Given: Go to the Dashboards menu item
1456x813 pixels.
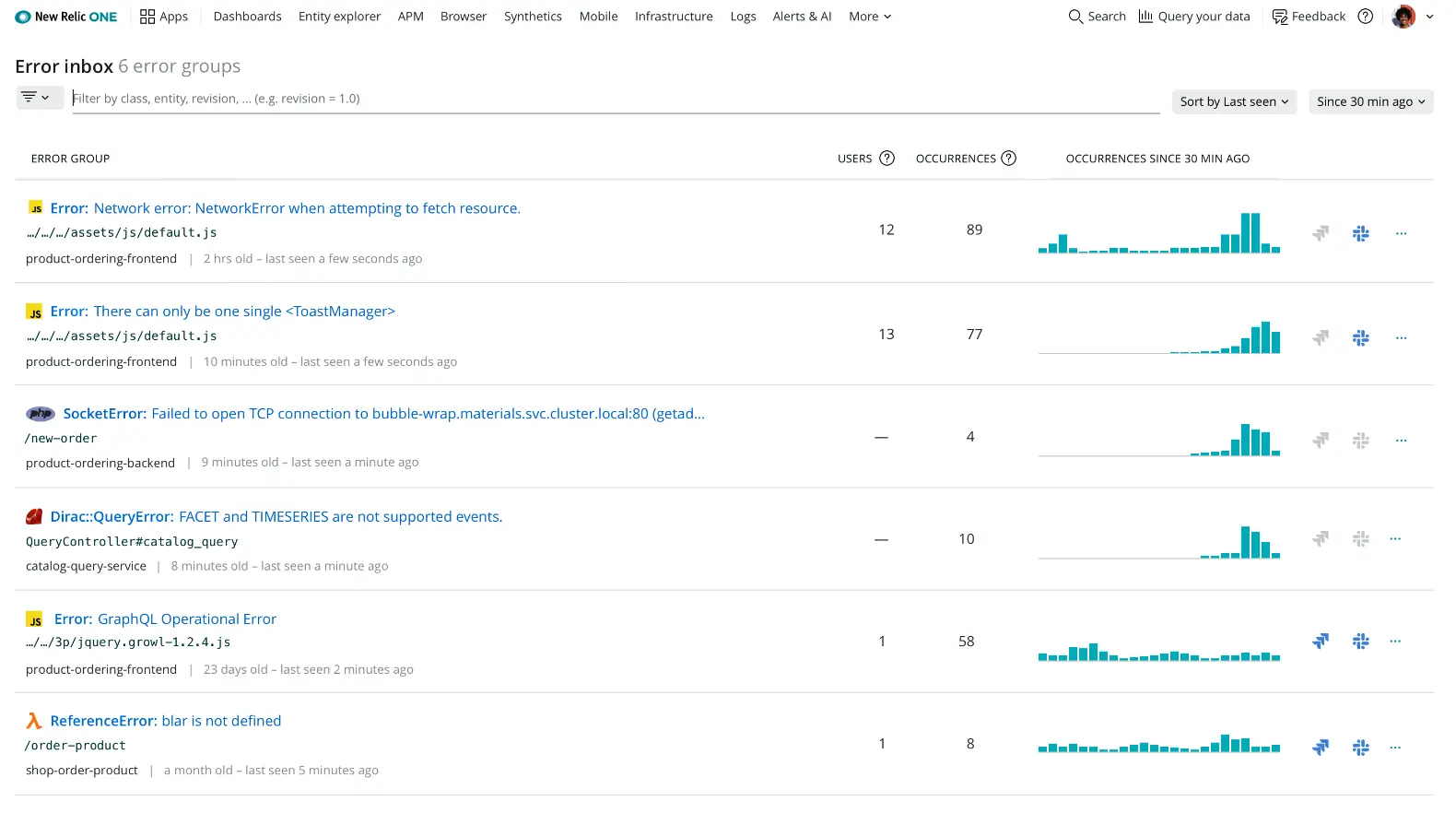Looking at the screenshot, I should click(247, 17).
